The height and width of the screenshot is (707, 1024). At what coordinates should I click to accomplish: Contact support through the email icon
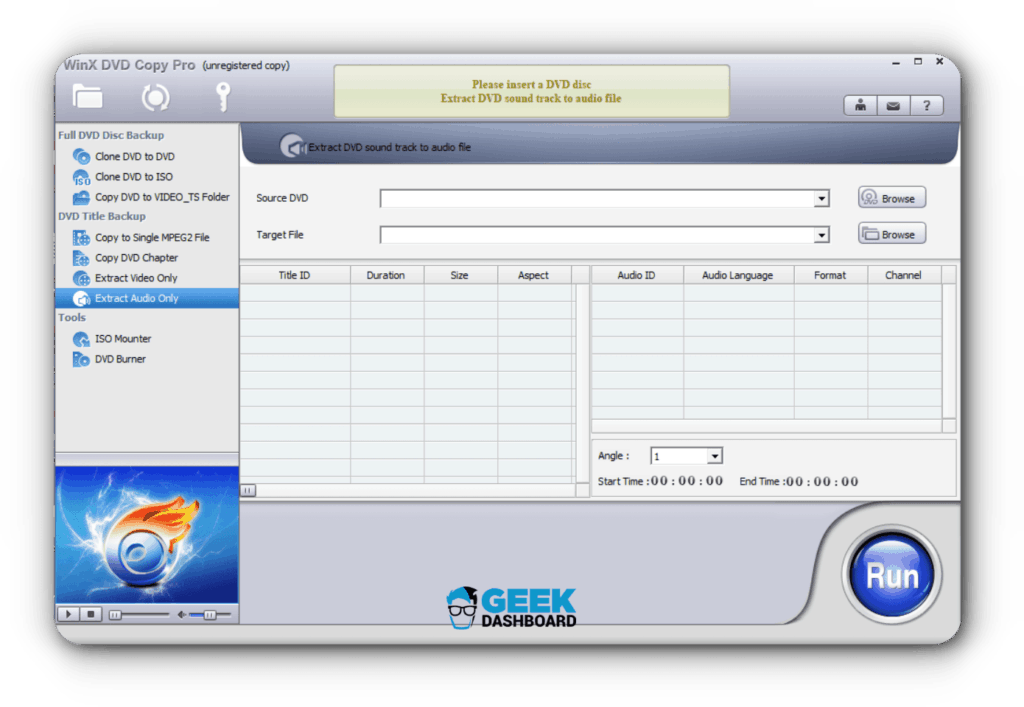click(x=893, y=105)
